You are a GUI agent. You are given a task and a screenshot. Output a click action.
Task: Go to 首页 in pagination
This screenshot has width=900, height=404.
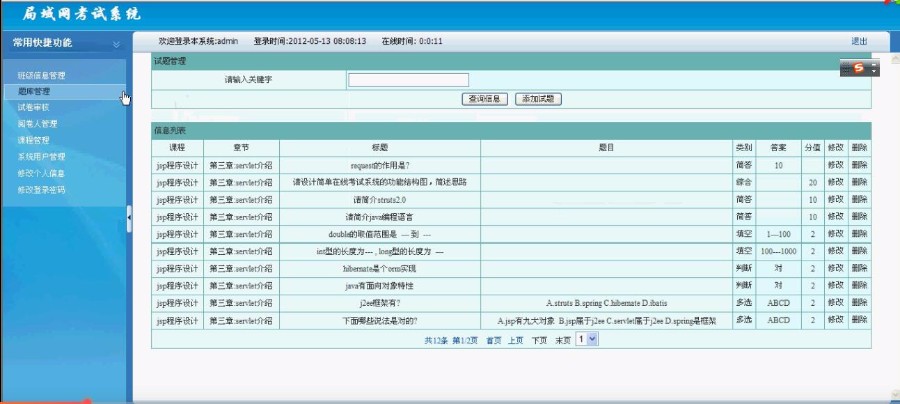pyautogui.click(x=494, y=340)
